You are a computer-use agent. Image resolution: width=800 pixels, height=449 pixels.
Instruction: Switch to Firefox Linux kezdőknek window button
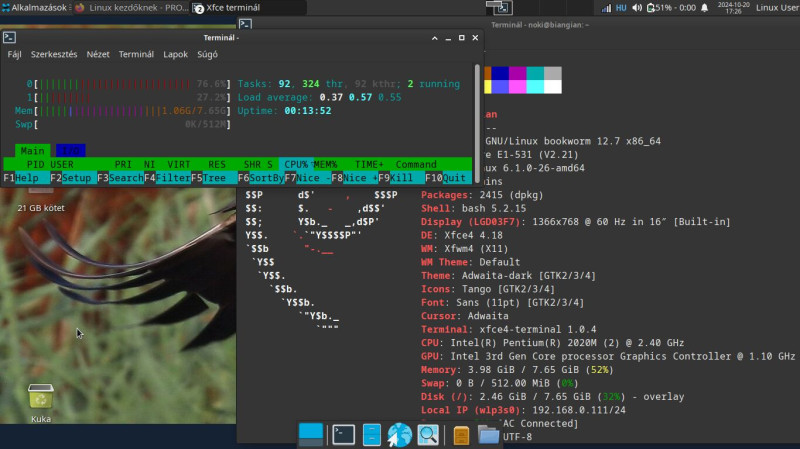pos(132,8)
